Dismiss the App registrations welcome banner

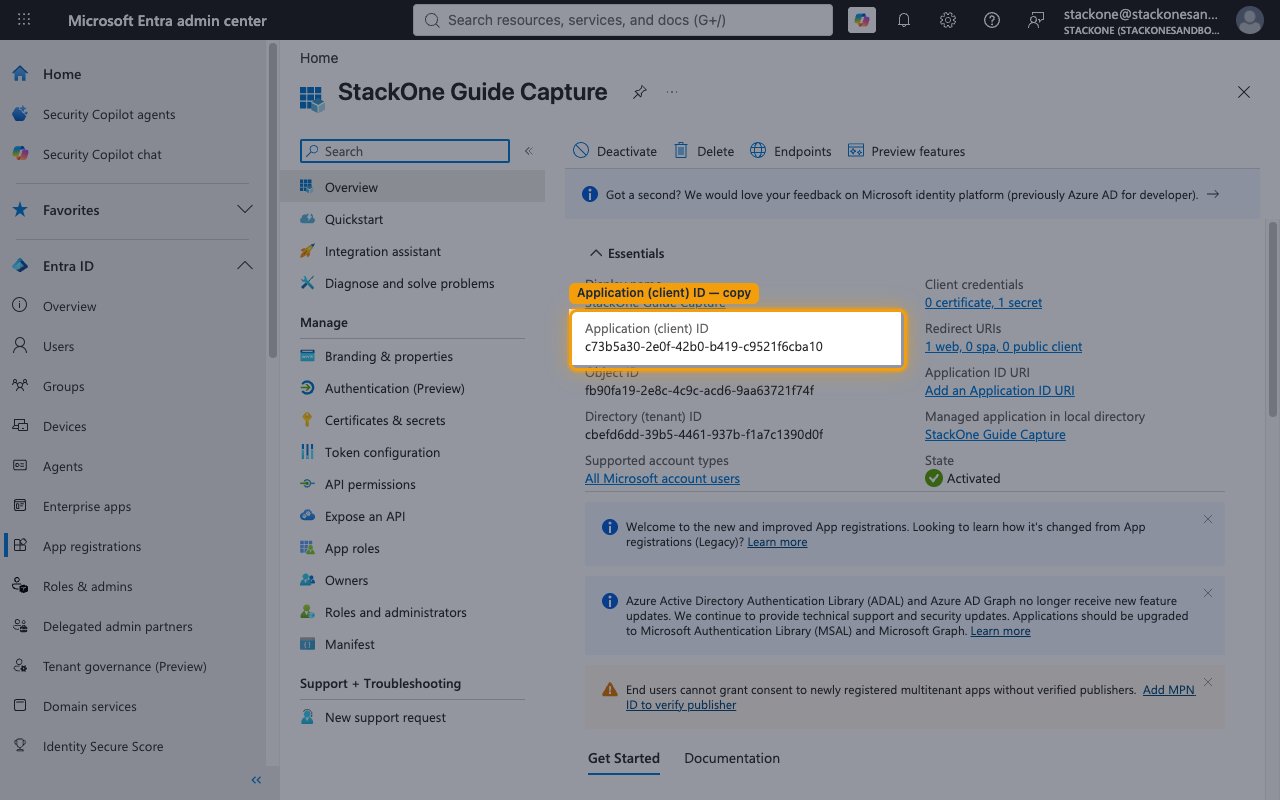(x=1207, y=519)
